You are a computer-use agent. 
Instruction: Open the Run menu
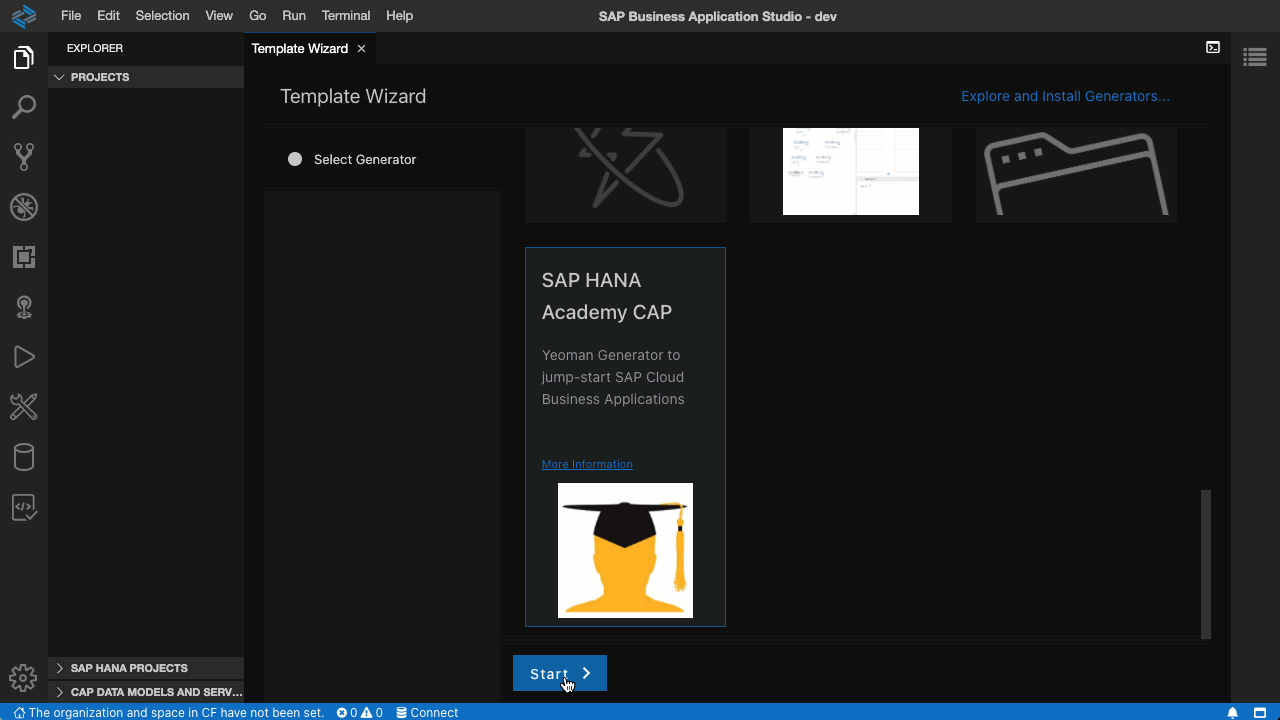pos(294,16)
